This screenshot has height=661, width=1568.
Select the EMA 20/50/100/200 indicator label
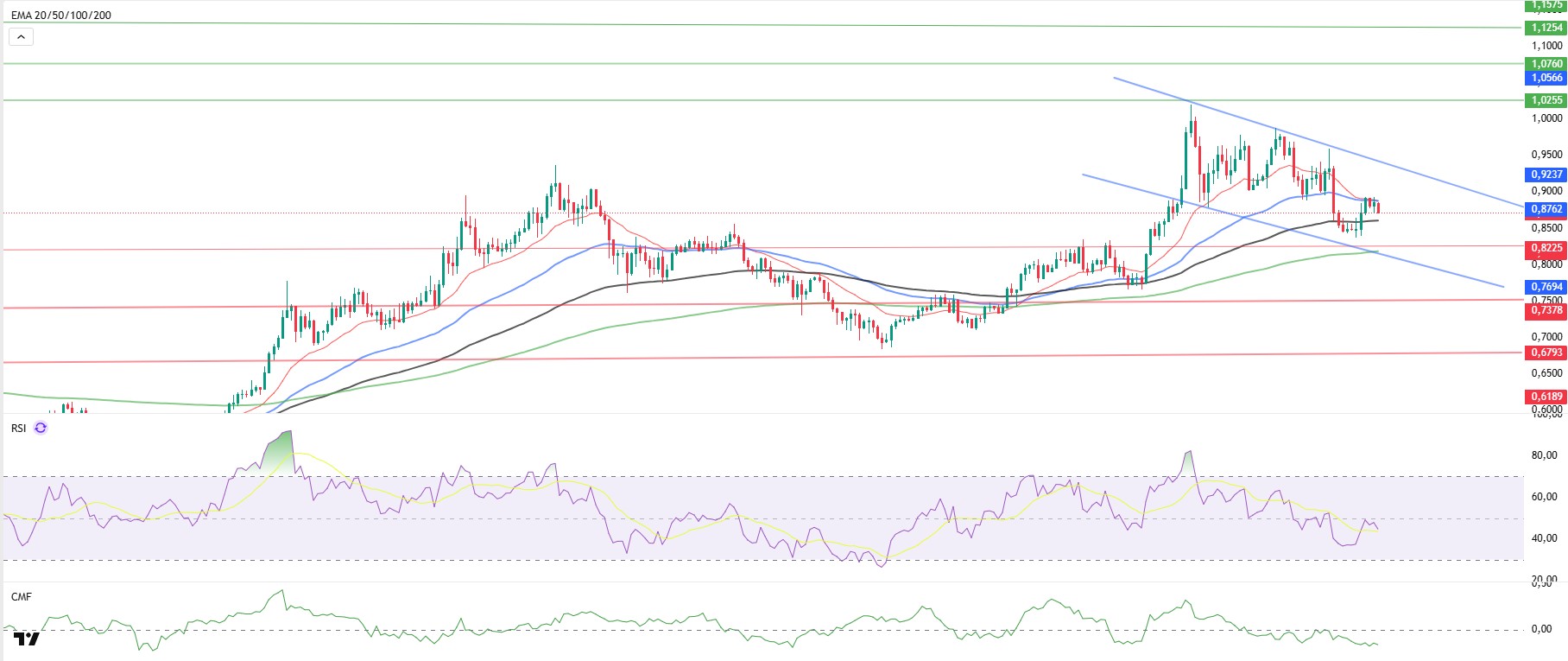coord(60,15)
